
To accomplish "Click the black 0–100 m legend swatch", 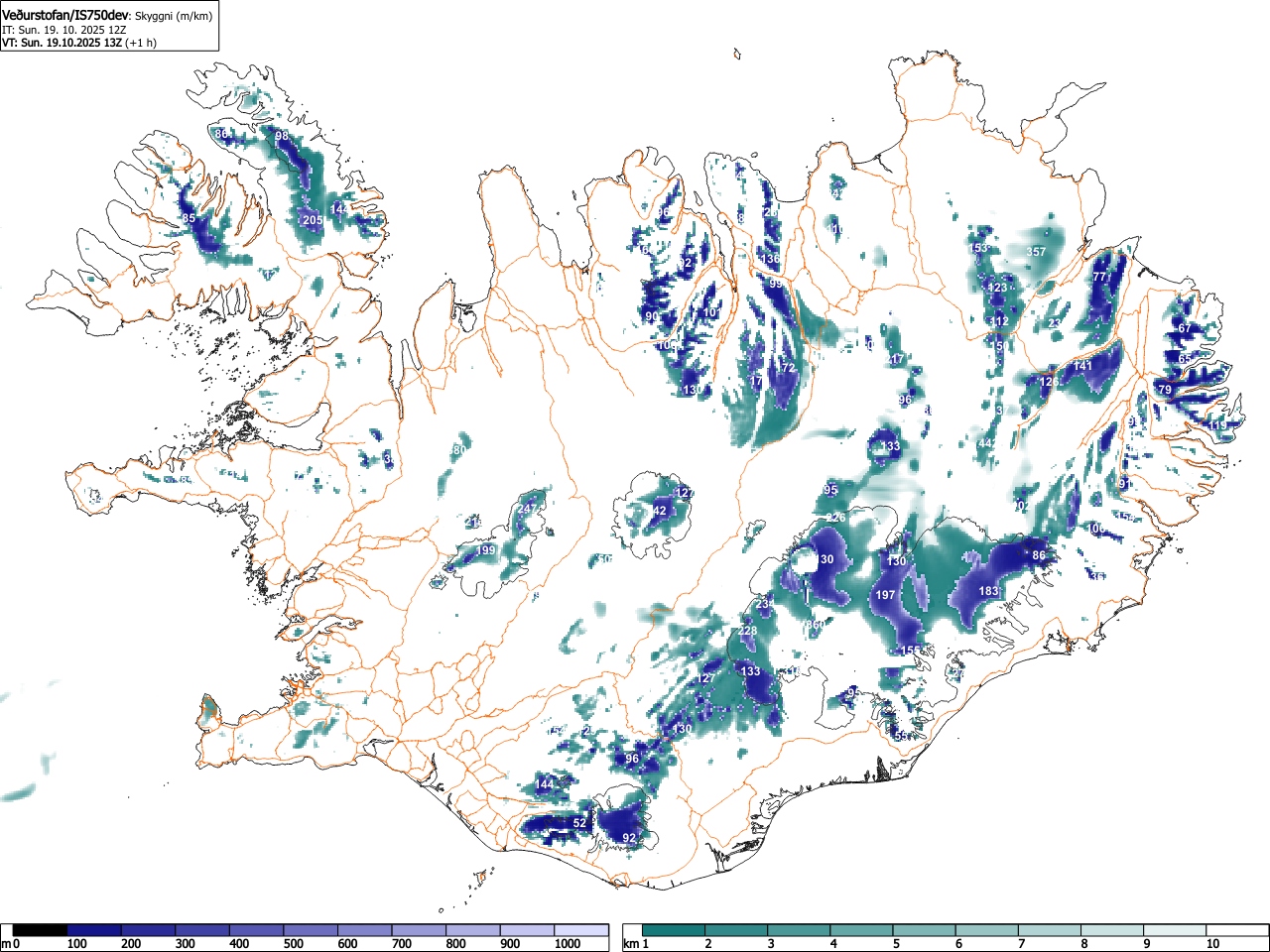I will (41, 930).
